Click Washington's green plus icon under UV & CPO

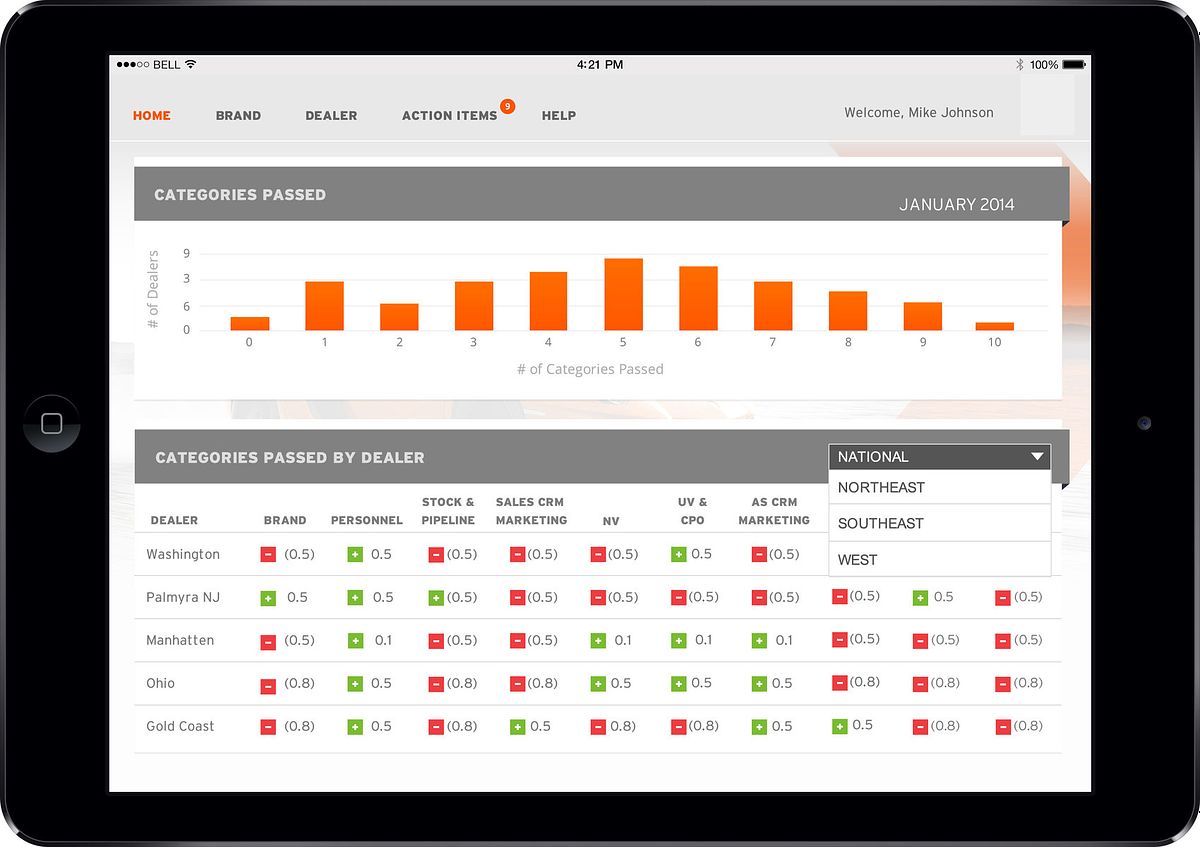(x=679, y=555)
